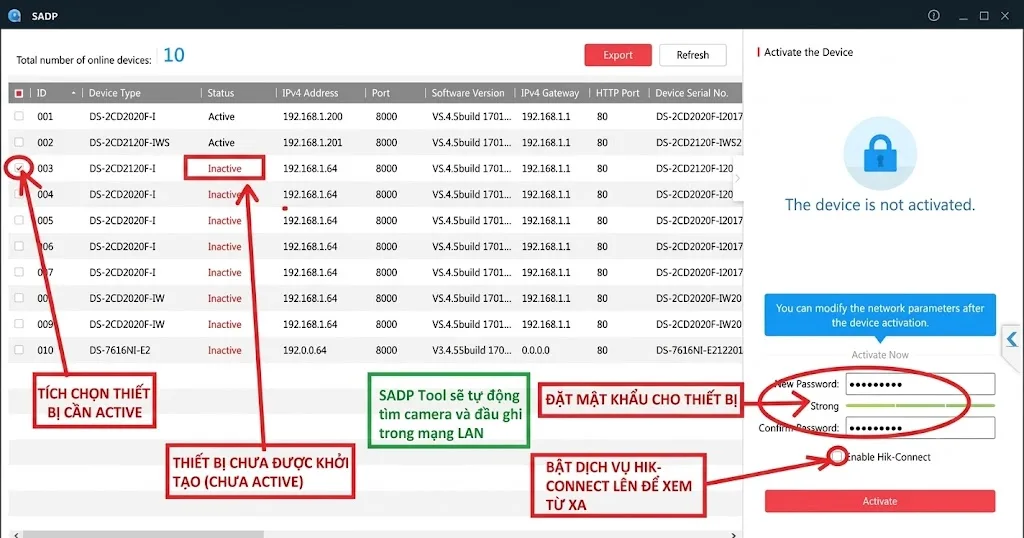Click the password strength indicator bar
This screenshot has height=538, width=1024.
click(920, 405)
